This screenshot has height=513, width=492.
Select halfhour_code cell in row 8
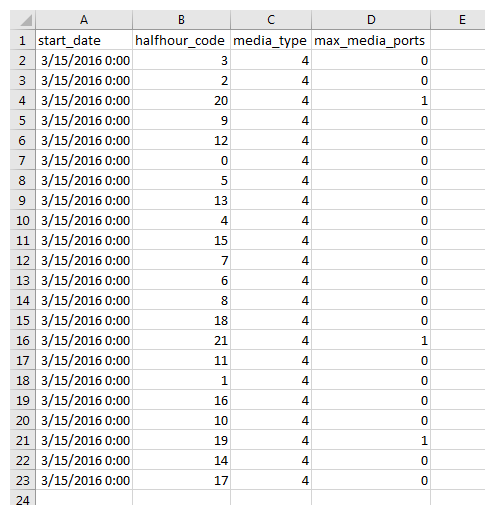point(181,180)
